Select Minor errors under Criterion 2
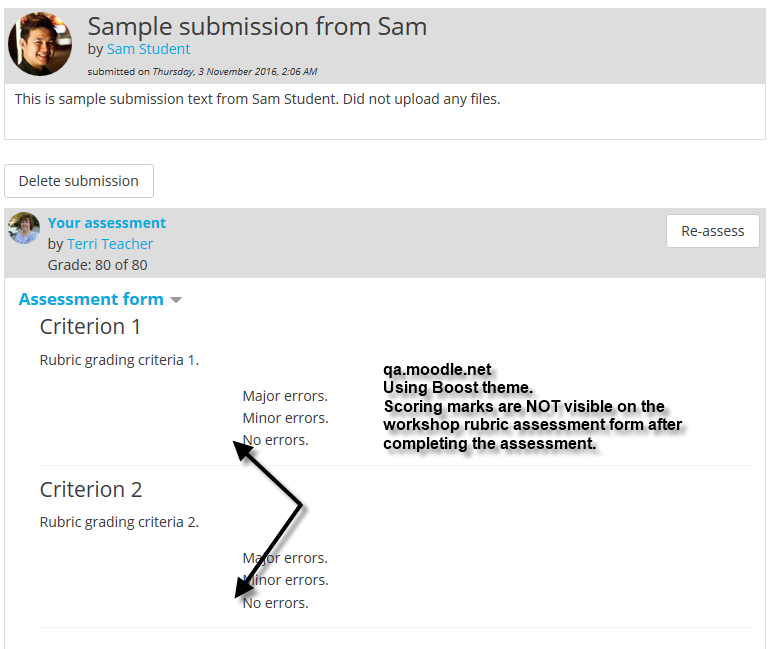 pos(285,580)
